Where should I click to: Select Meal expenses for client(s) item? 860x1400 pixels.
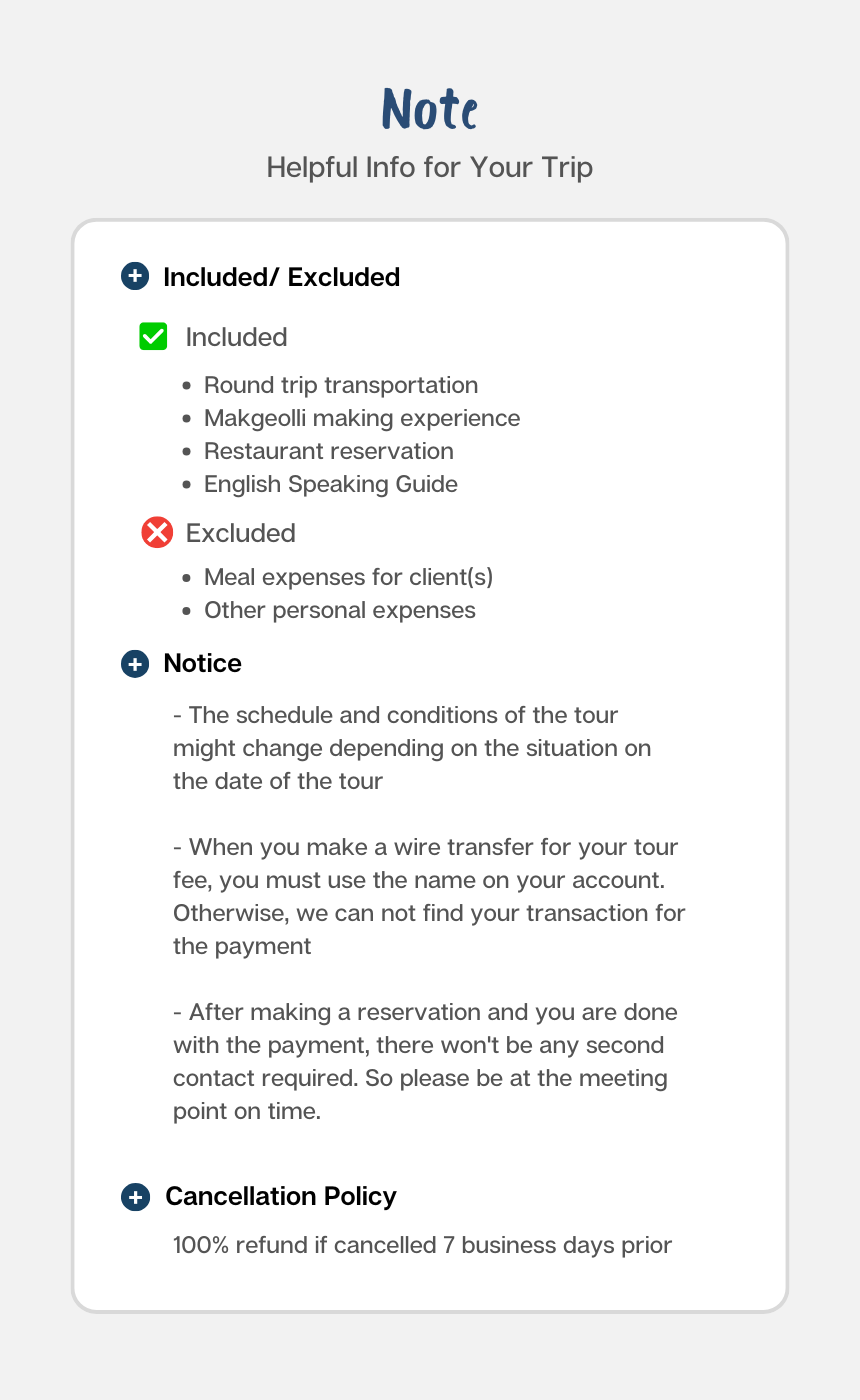348,577
